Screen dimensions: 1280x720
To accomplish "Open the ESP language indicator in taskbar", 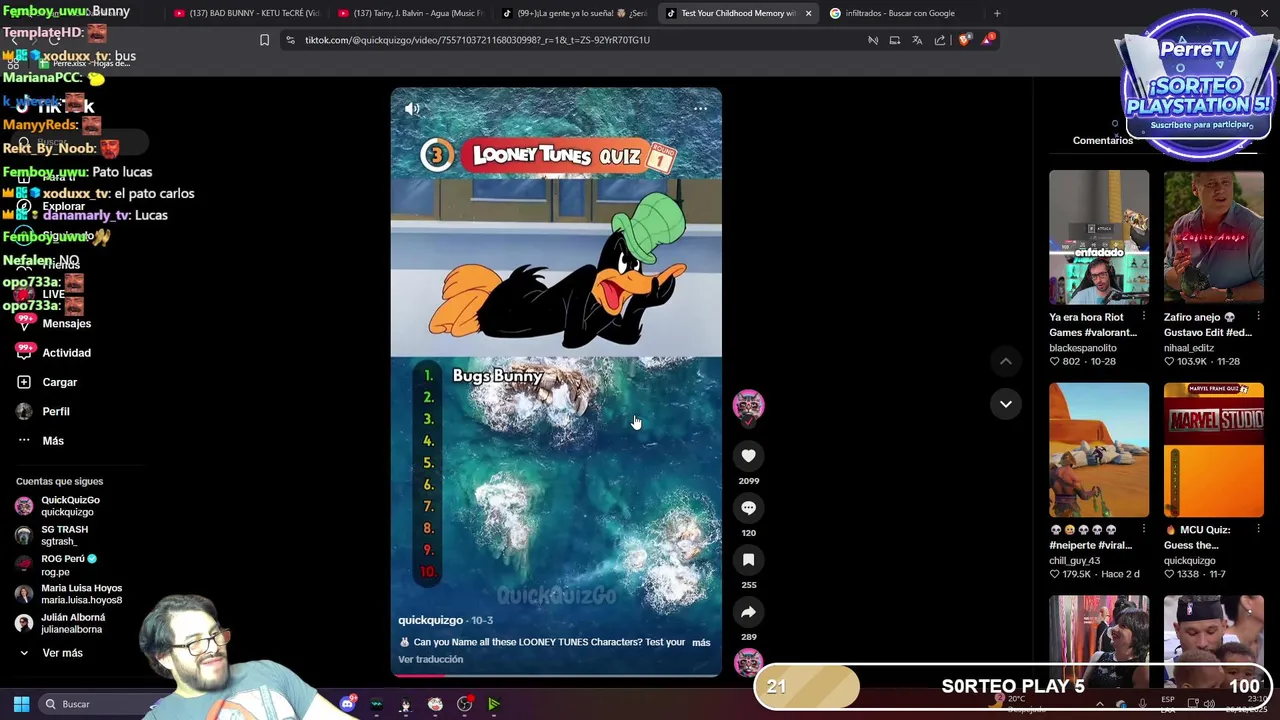I will [1168, 704].
